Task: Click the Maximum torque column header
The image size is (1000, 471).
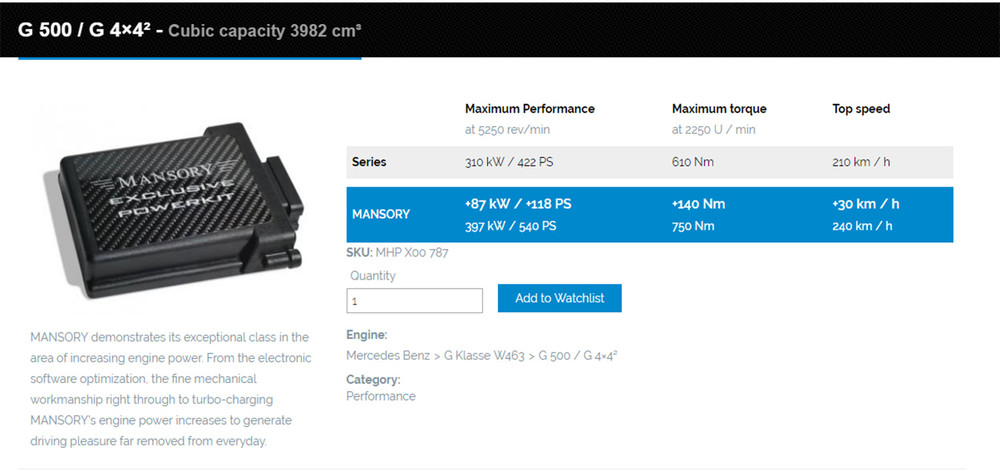Action: 718,109
